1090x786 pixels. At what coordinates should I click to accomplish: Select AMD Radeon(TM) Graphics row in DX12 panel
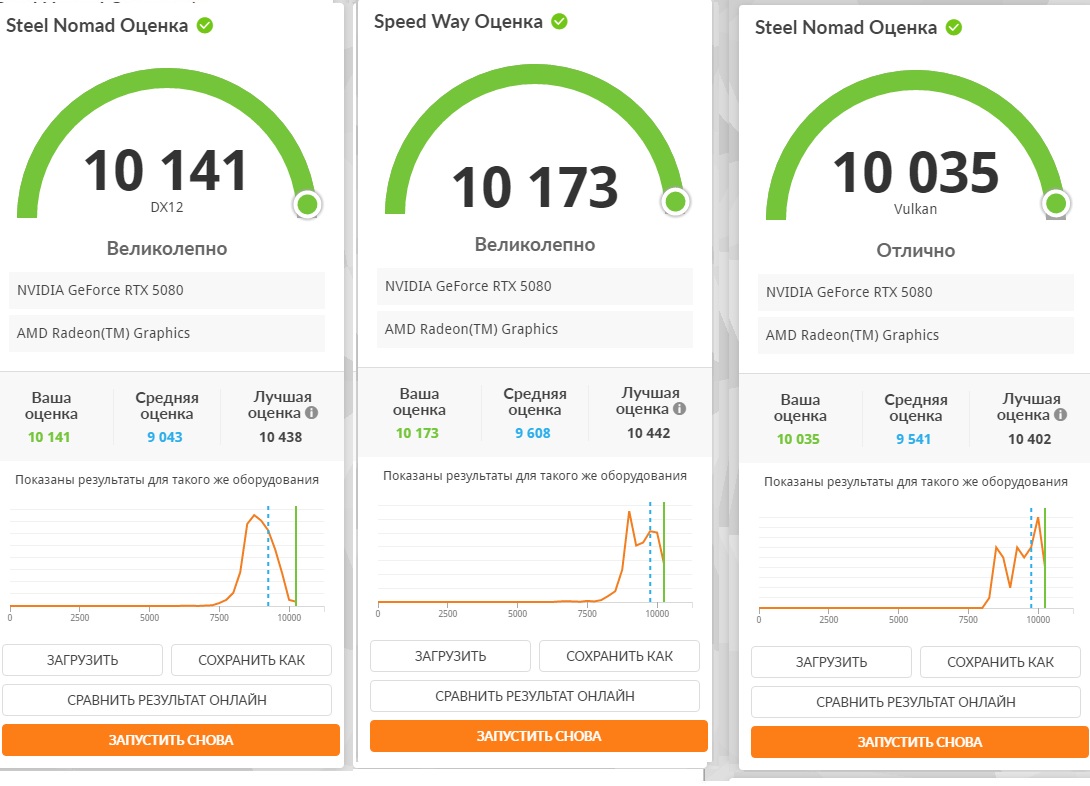click(167, 334)
